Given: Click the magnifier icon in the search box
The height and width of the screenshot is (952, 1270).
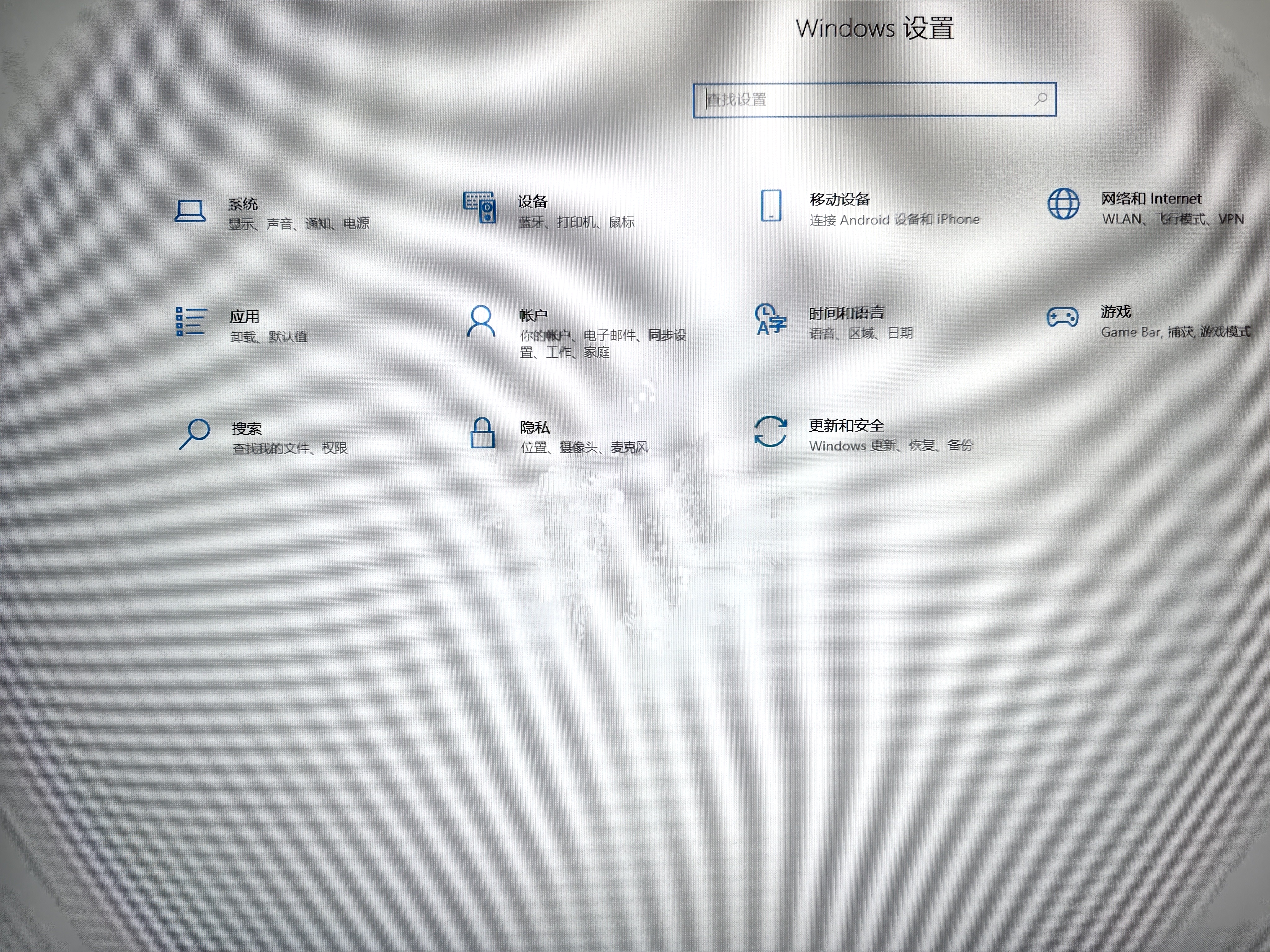Looking at the screenshot, I should click(1040, 99).
